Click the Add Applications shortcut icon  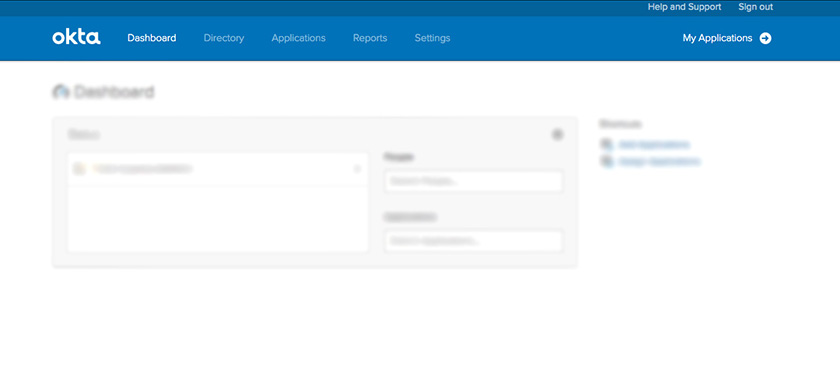coord(606,145)
